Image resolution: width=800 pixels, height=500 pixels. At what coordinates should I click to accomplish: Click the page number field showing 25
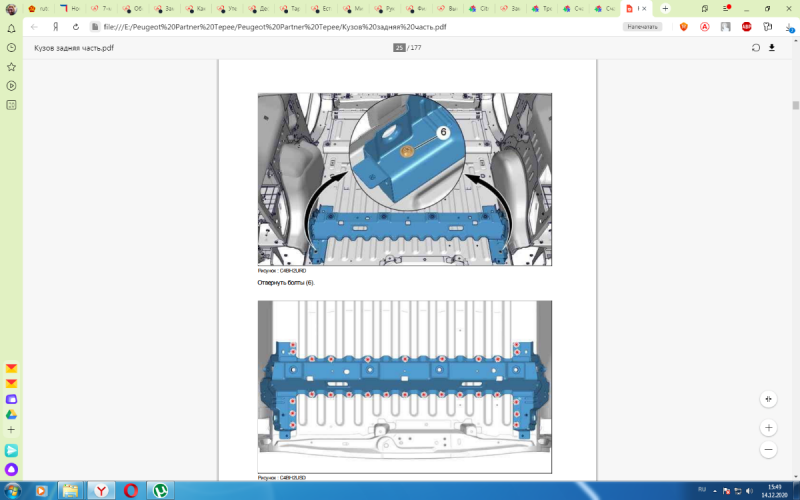coord(399,47)
